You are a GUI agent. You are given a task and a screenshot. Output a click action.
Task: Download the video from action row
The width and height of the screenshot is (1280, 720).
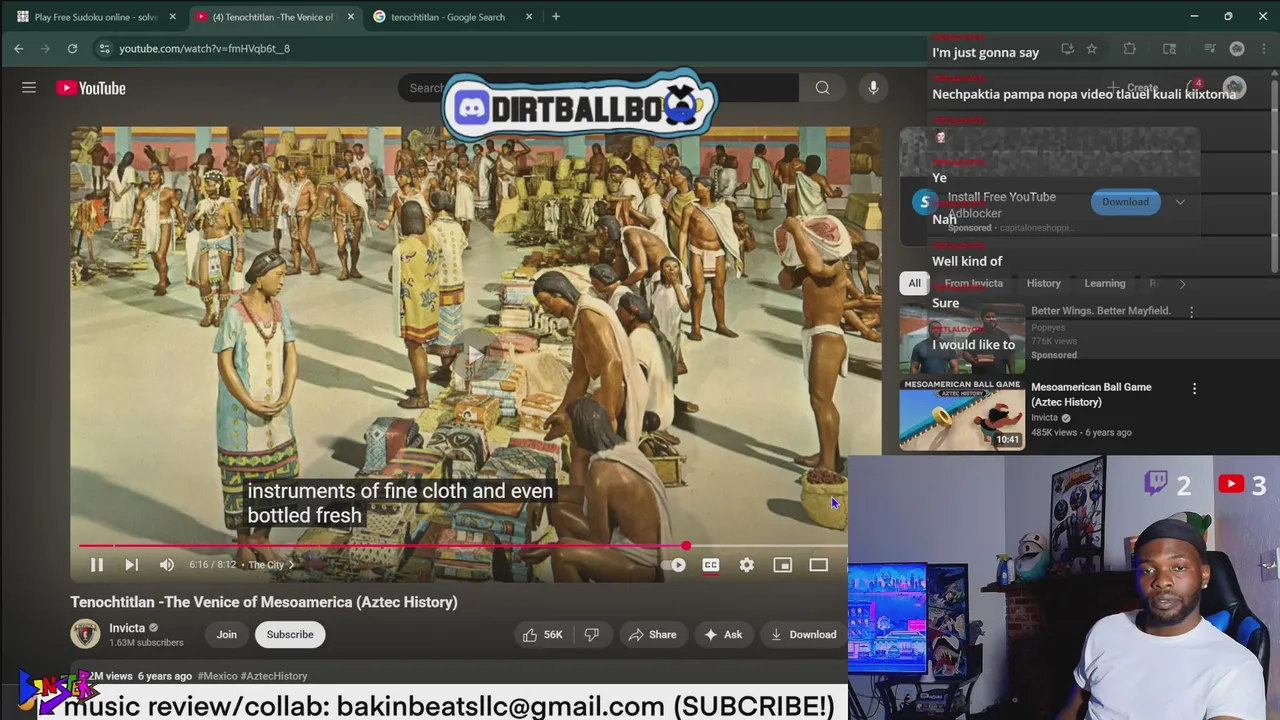click(803, 634)
